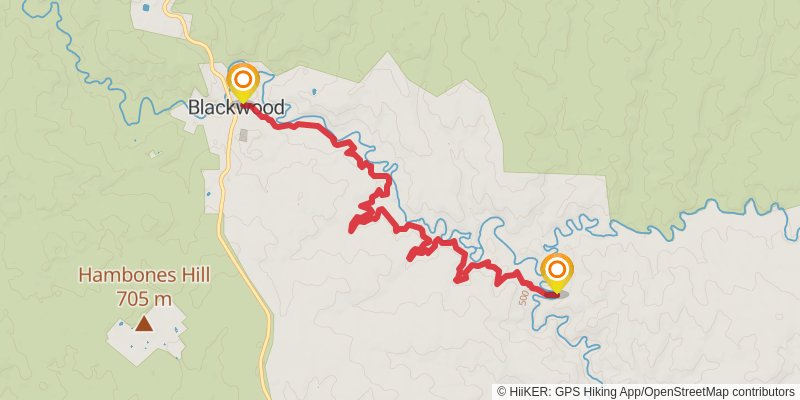This screenshot has width=800, height=400.
Task: Open the HiiKER GPS Hiking App attribution
Action: tap(567, 391)
